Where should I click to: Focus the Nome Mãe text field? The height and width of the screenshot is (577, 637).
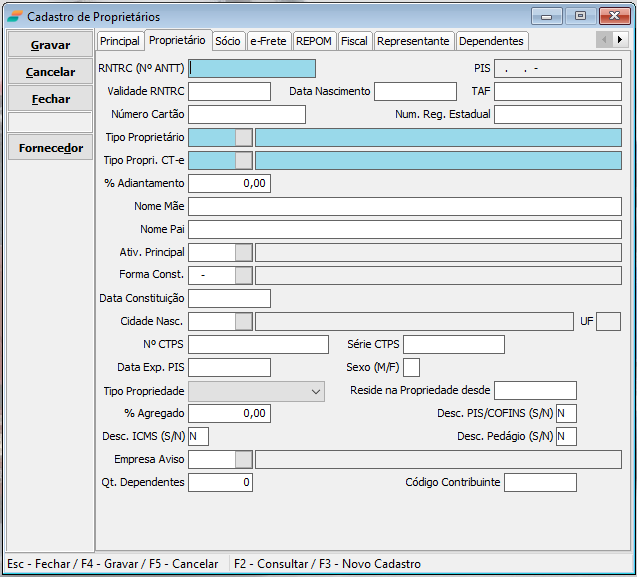404,207
